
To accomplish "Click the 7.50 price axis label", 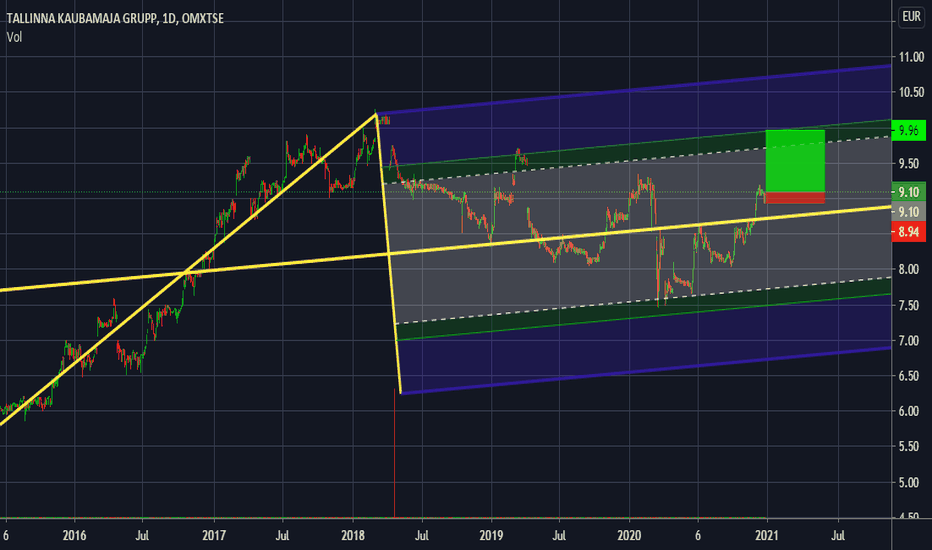I will tap(909, 305).
